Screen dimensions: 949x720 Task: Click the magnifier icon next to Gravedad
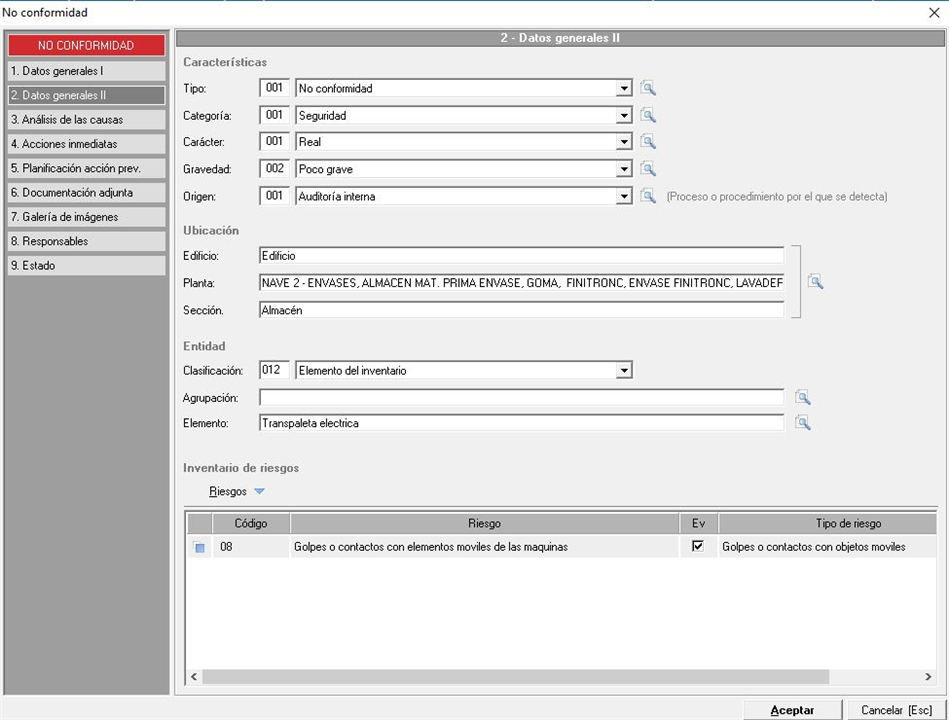coord(648,169)
